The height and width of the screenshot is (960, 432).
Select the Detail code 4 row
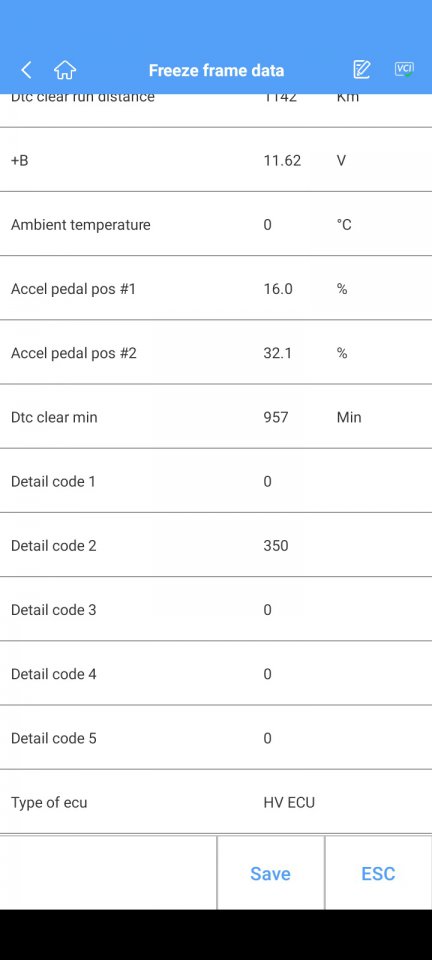(x=216, y=674)
